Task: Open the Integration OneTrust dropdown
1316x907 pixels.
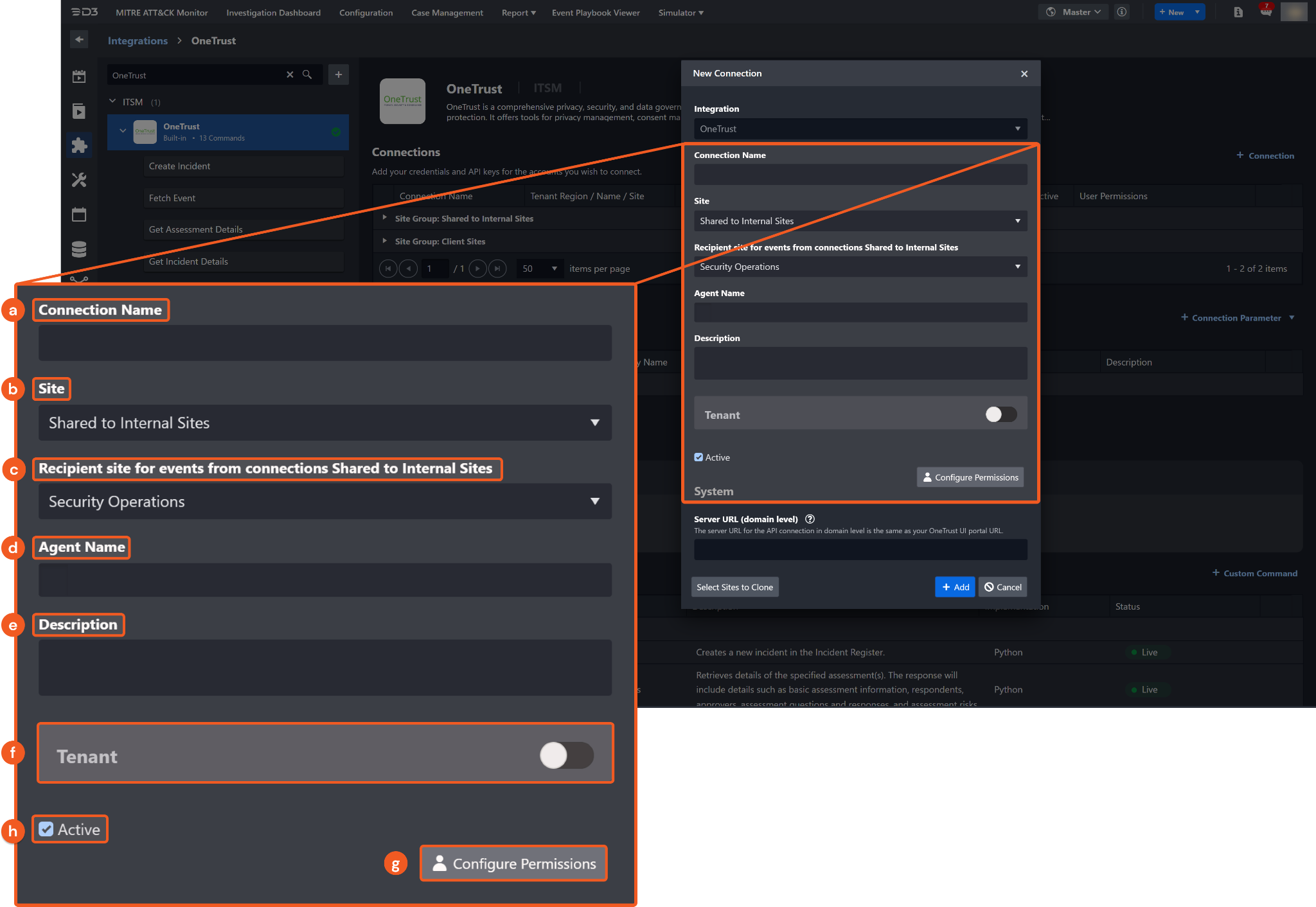Action: tap(860, 129)
